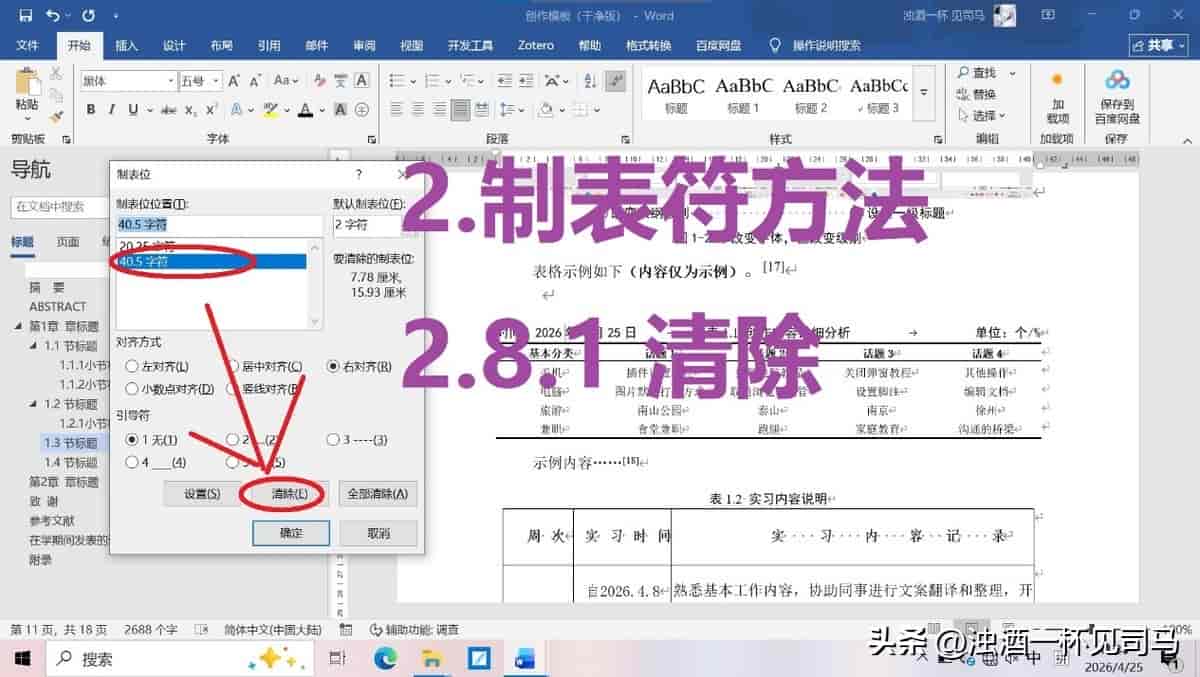Redo the last action
This screenshot has height=677, width=1200.
pos(87,16)
